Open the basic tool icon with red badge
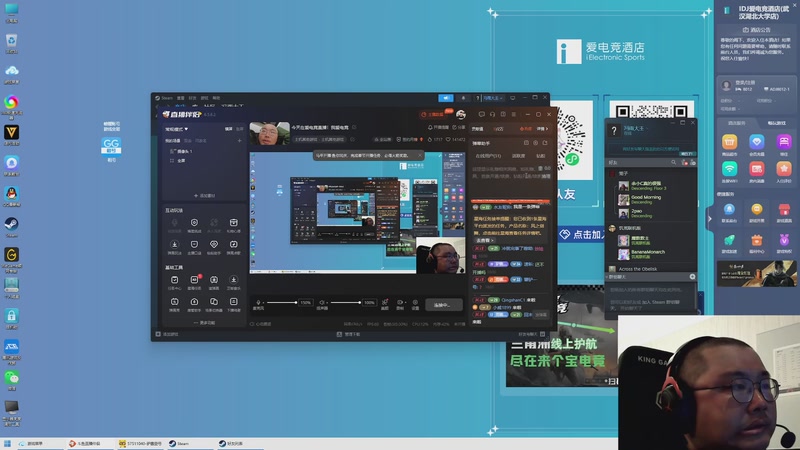 (194, 280)
